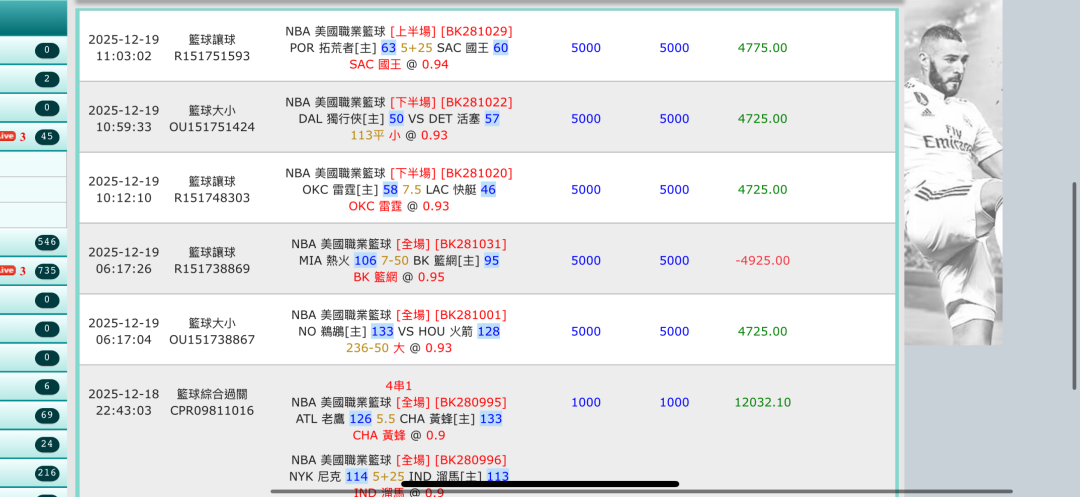Click the MIA score 106
Screen dimensions: 1080x497
pos(365,261)
